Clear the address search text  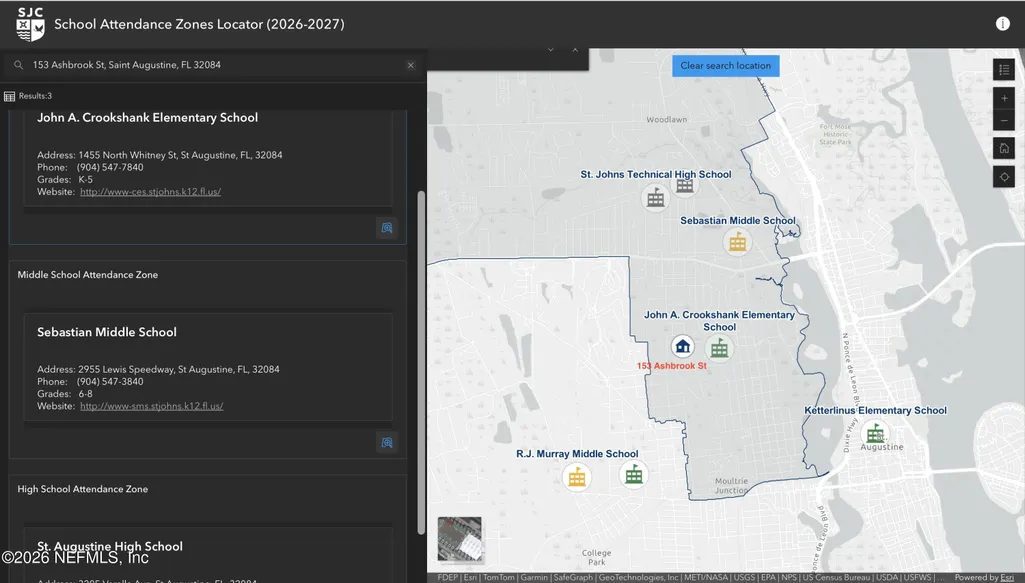click(411, 65)
